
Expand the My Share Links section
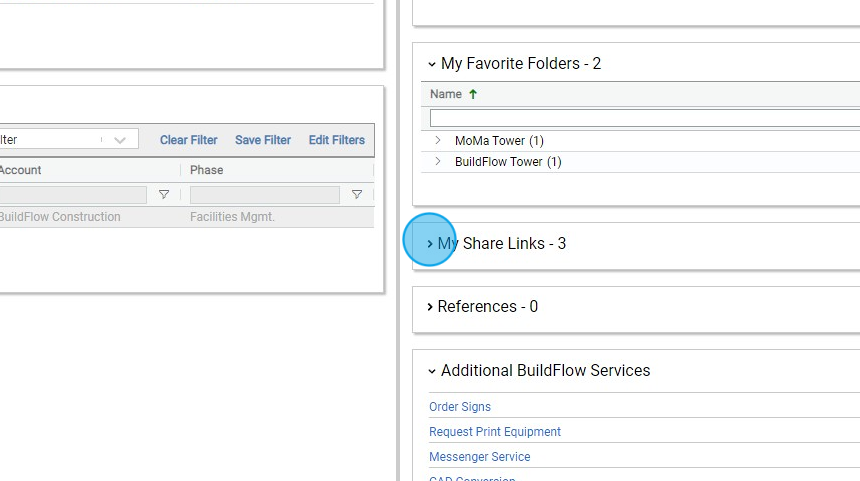tap(430, 244)
